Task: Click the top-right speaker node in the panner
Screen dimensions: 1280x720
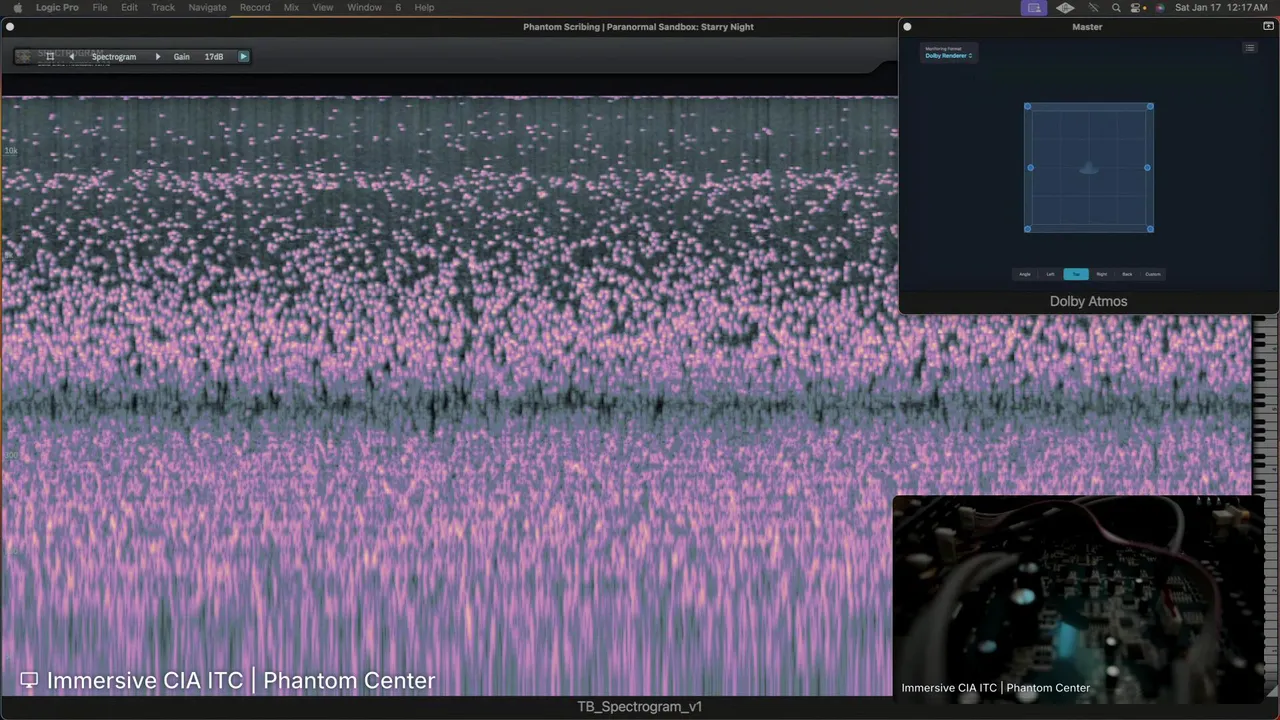Action: (1150, 106)
